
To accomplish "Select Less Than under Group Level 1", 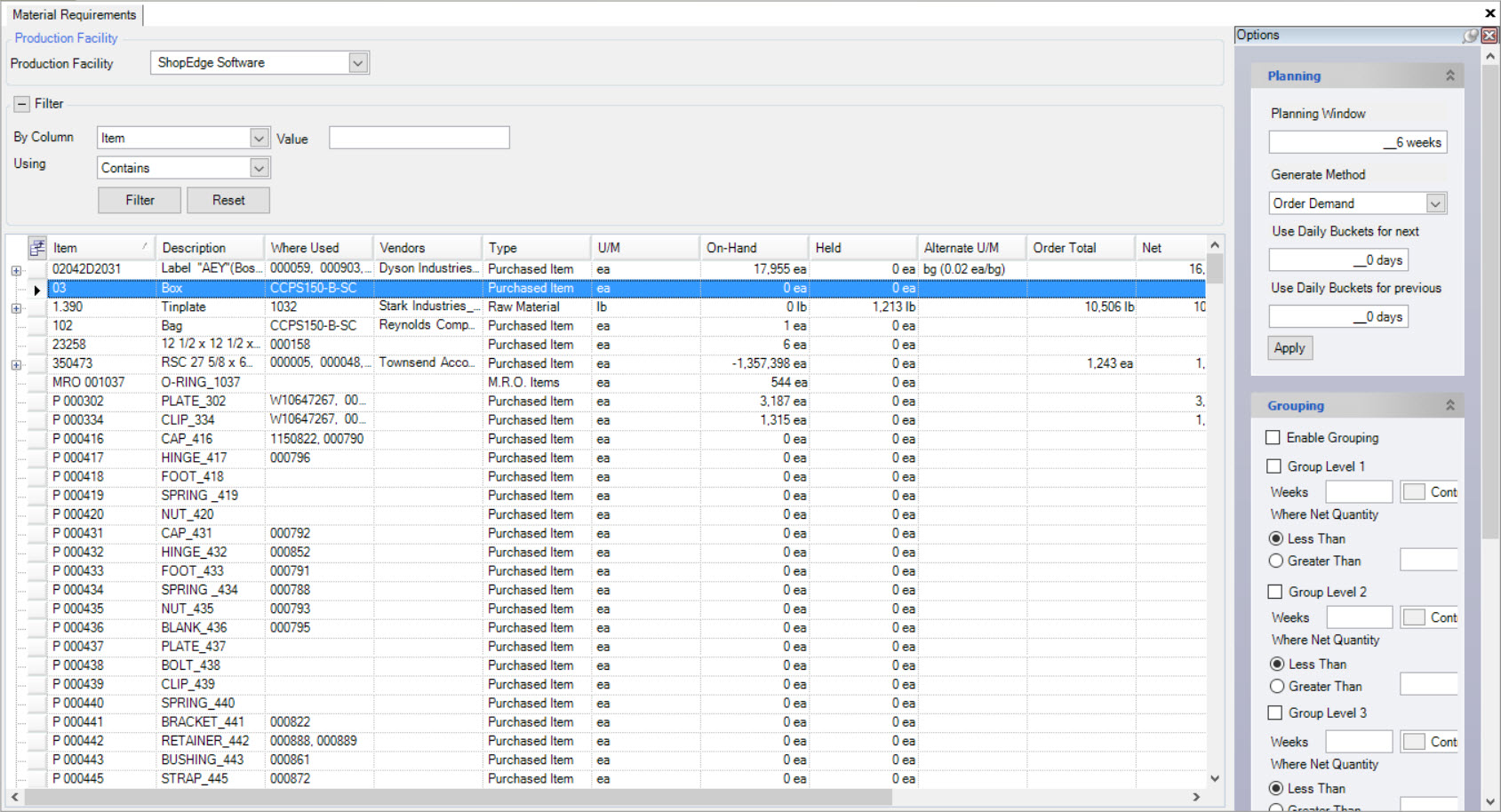I will tap(1276, 538).
